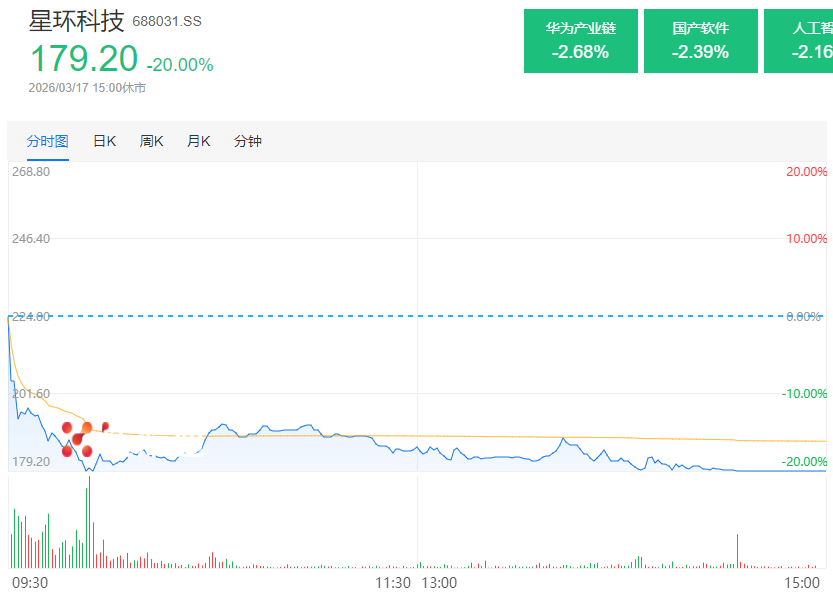Image resolution: width=833 pixels, height=600 pixels.
Task: Open the 日K chart tab
Action: pos(104,141)
